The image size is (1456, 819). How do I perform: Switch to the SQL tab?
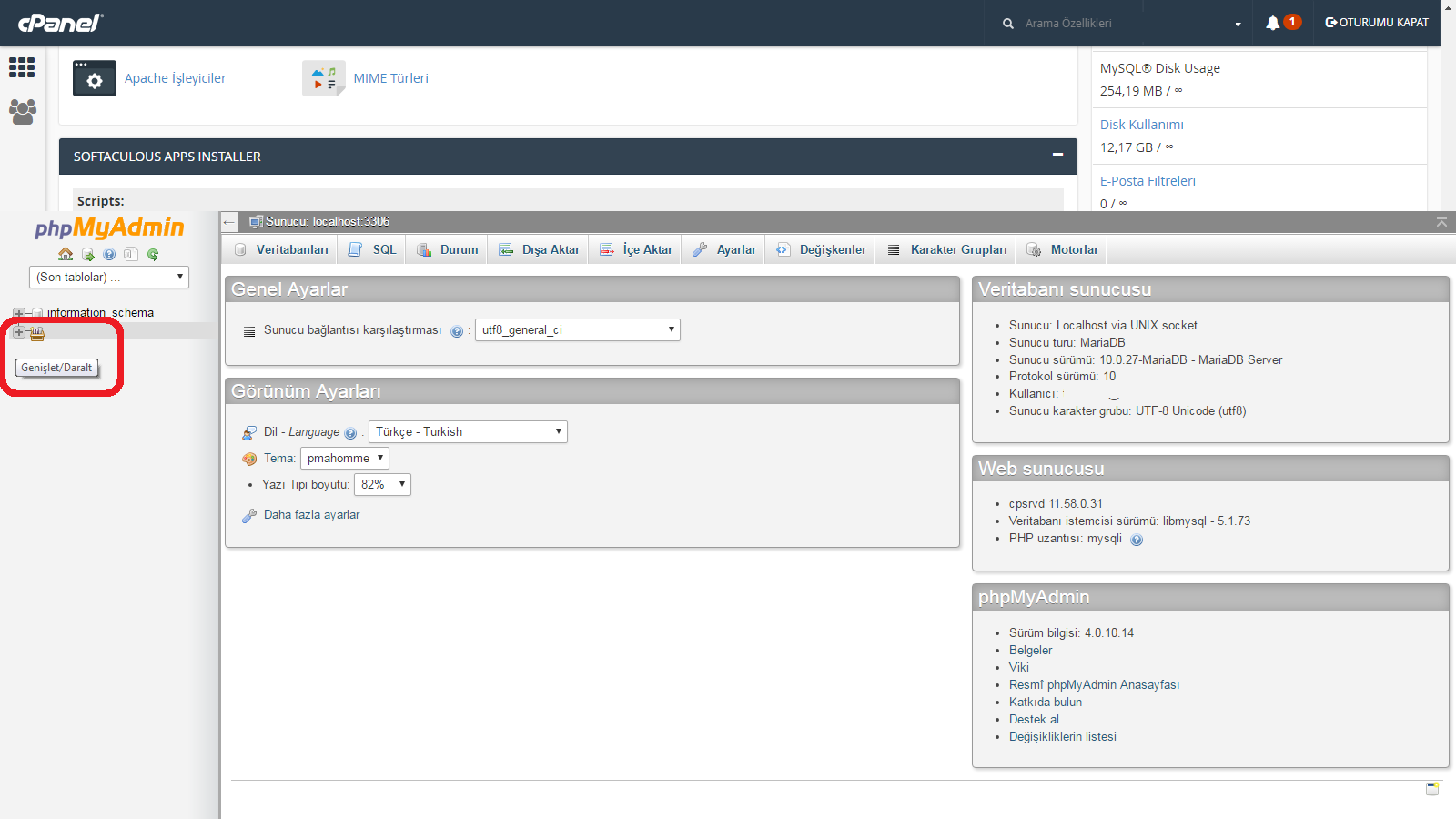coord(372,249)
